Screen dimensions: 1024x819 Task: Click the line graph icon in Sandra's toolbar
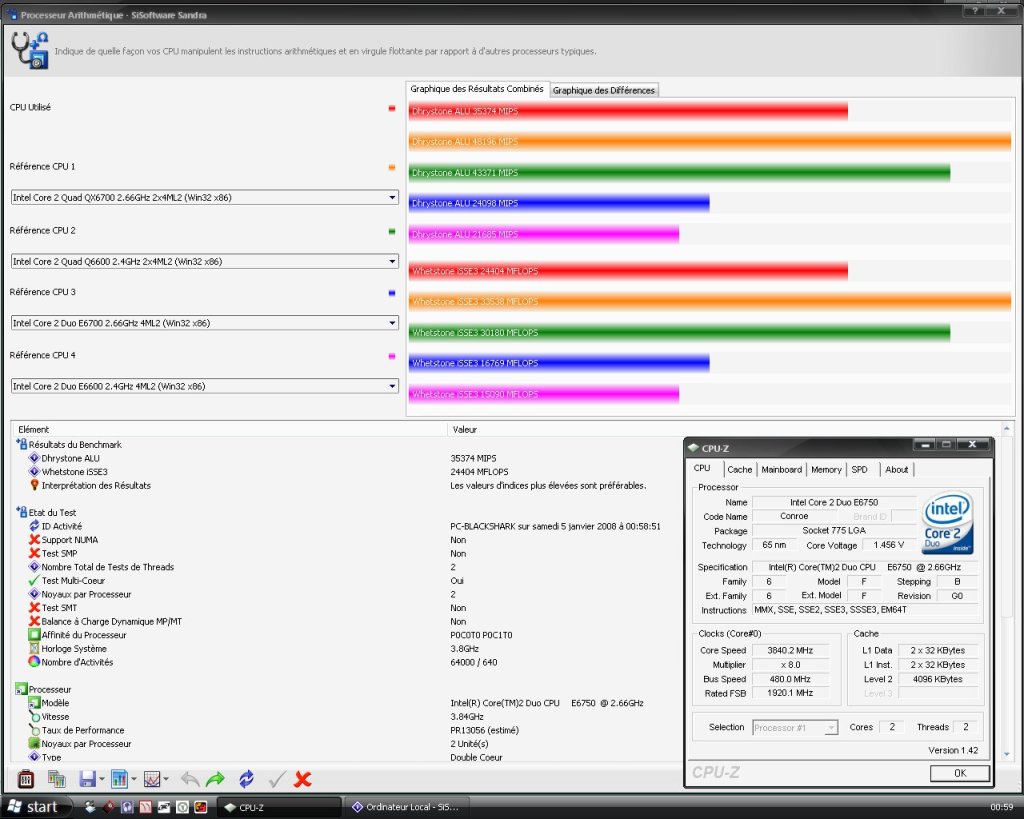click(152, 779)
